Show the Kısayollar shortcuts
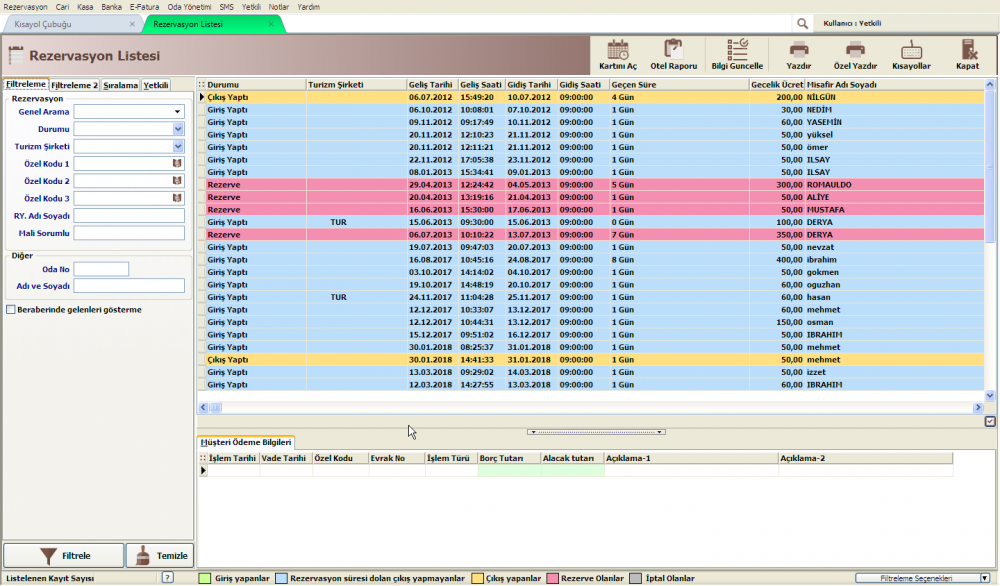The image size is (1000, 586). (911, 55)
